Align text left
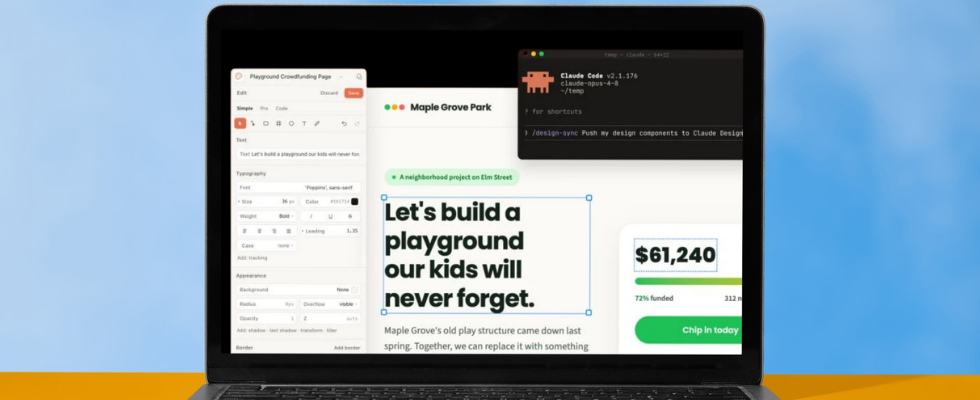980x400 pixels. point(245,231)
